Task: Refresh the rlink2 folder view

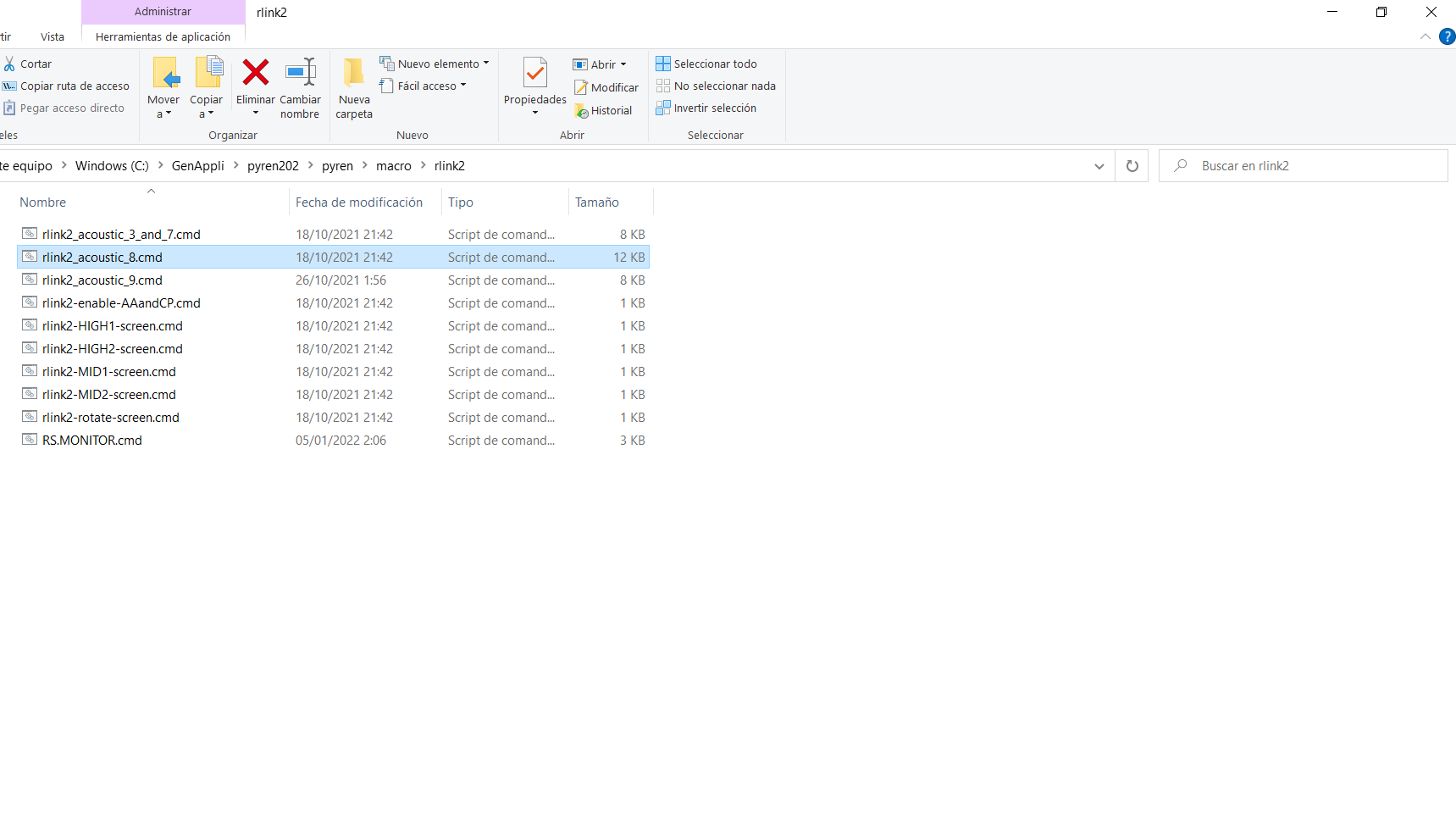Action: coord(1132,166)
